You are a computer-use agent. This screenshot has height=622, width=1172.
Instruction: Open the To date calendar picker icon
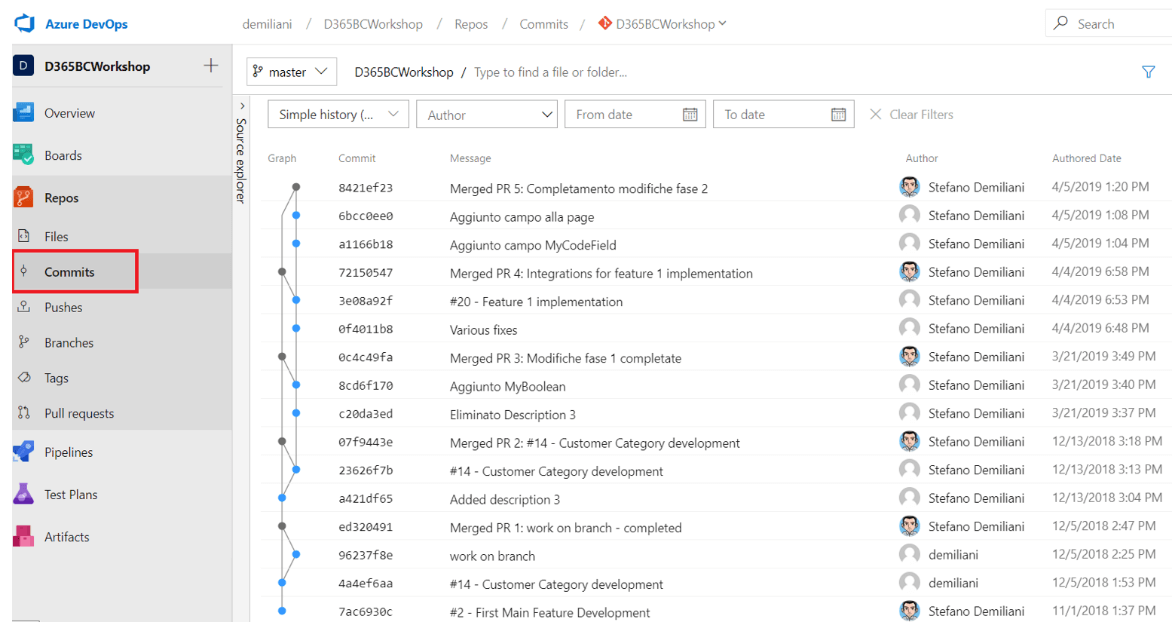838,114
